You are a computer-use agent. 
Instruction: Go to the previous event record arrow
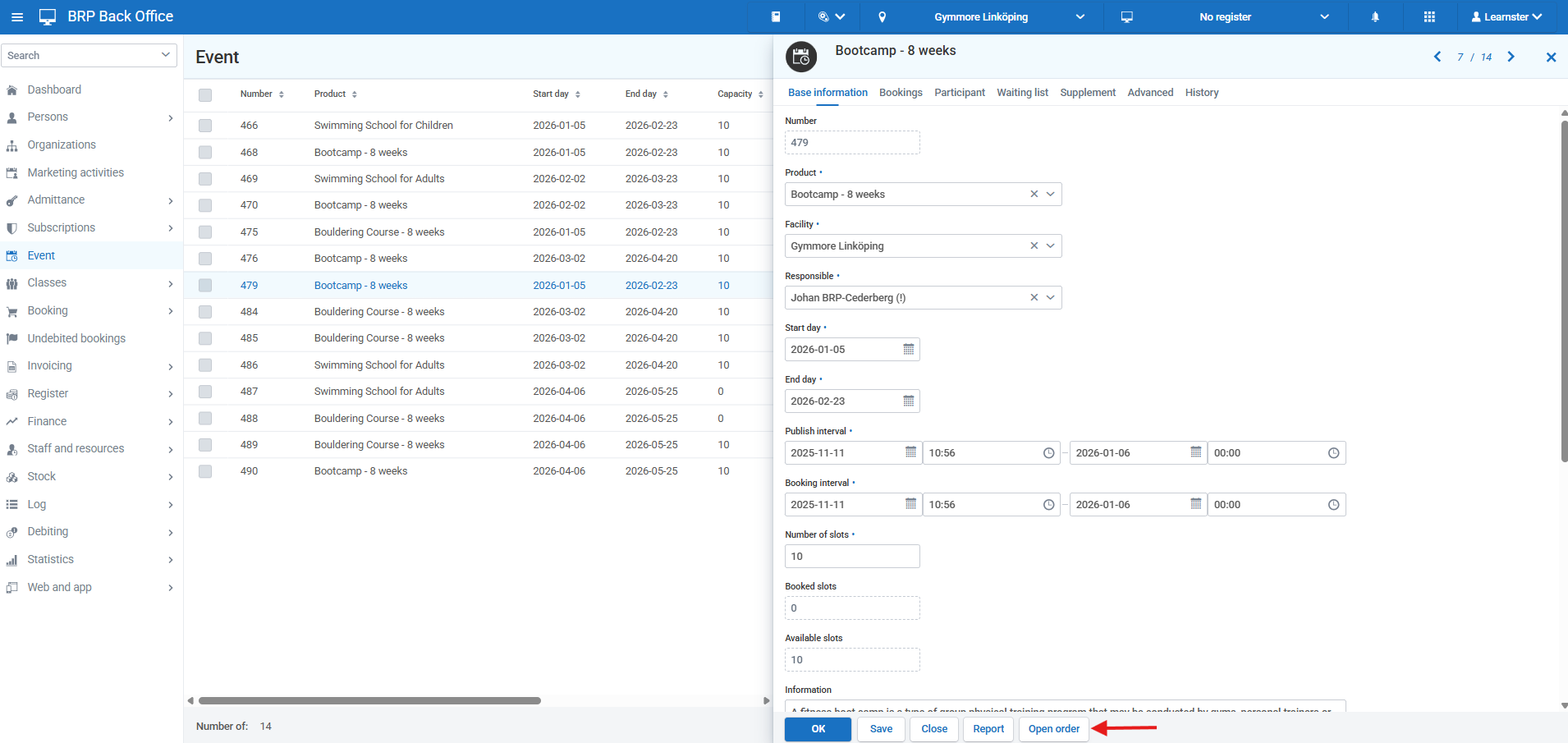(x=1437, y=57)
